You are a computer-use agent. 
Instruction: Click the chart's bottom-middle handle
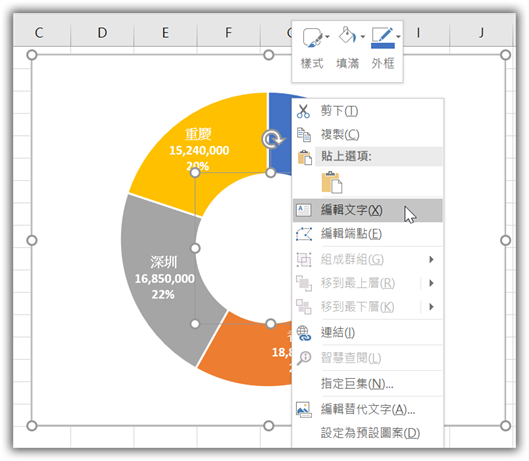[x=269, y=426]
